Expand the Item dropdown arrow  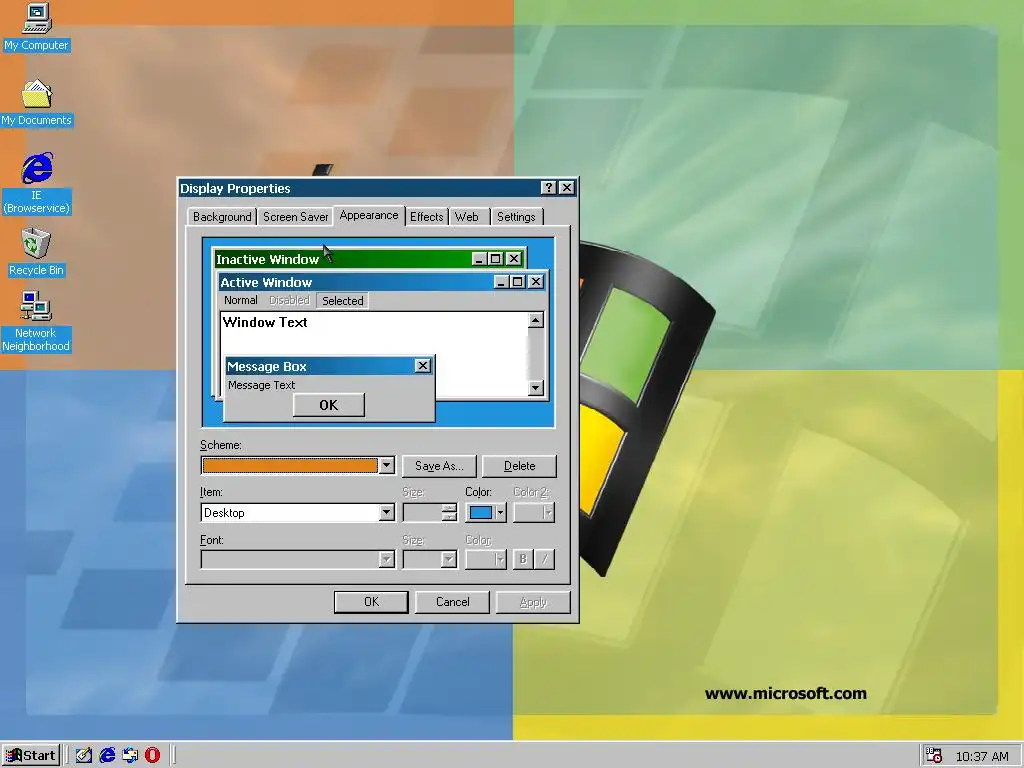click(x=387, y=513)
